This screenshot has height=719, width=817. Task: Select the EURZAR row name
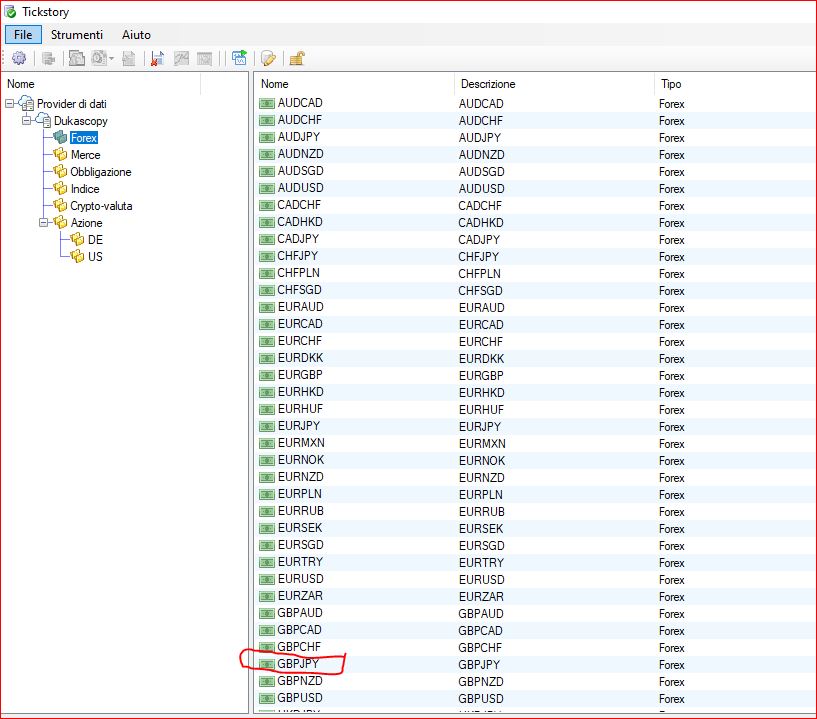click(x=300, y=596)
